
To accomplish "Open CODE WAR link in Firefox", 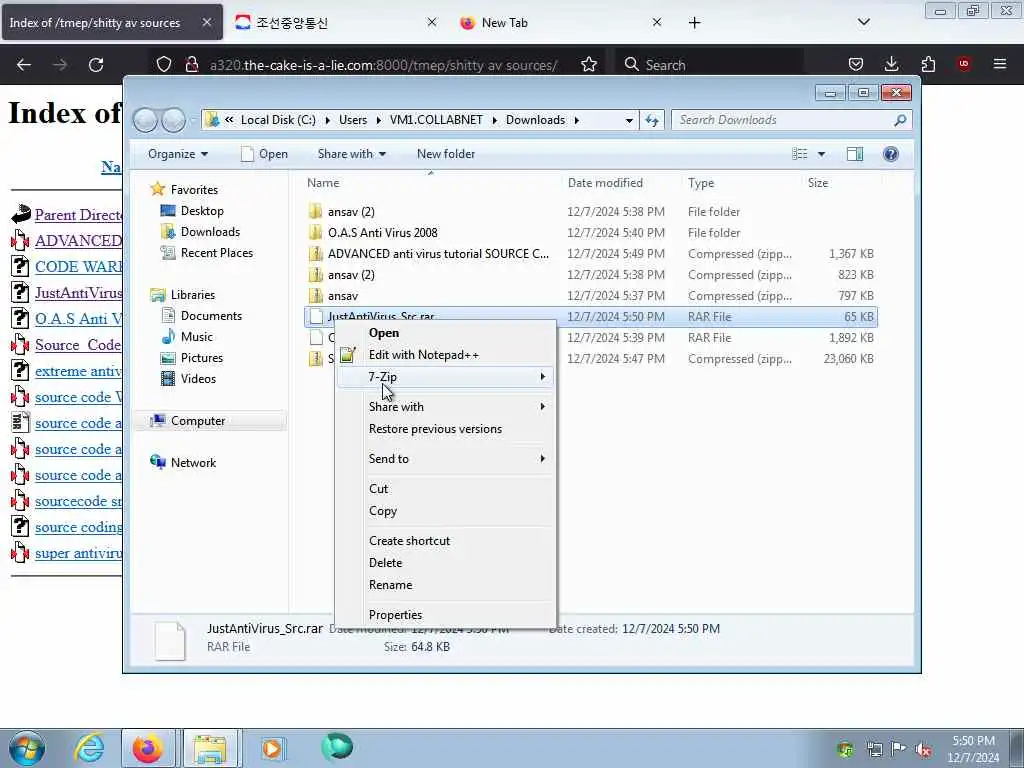I will click(x=78, y=266).
